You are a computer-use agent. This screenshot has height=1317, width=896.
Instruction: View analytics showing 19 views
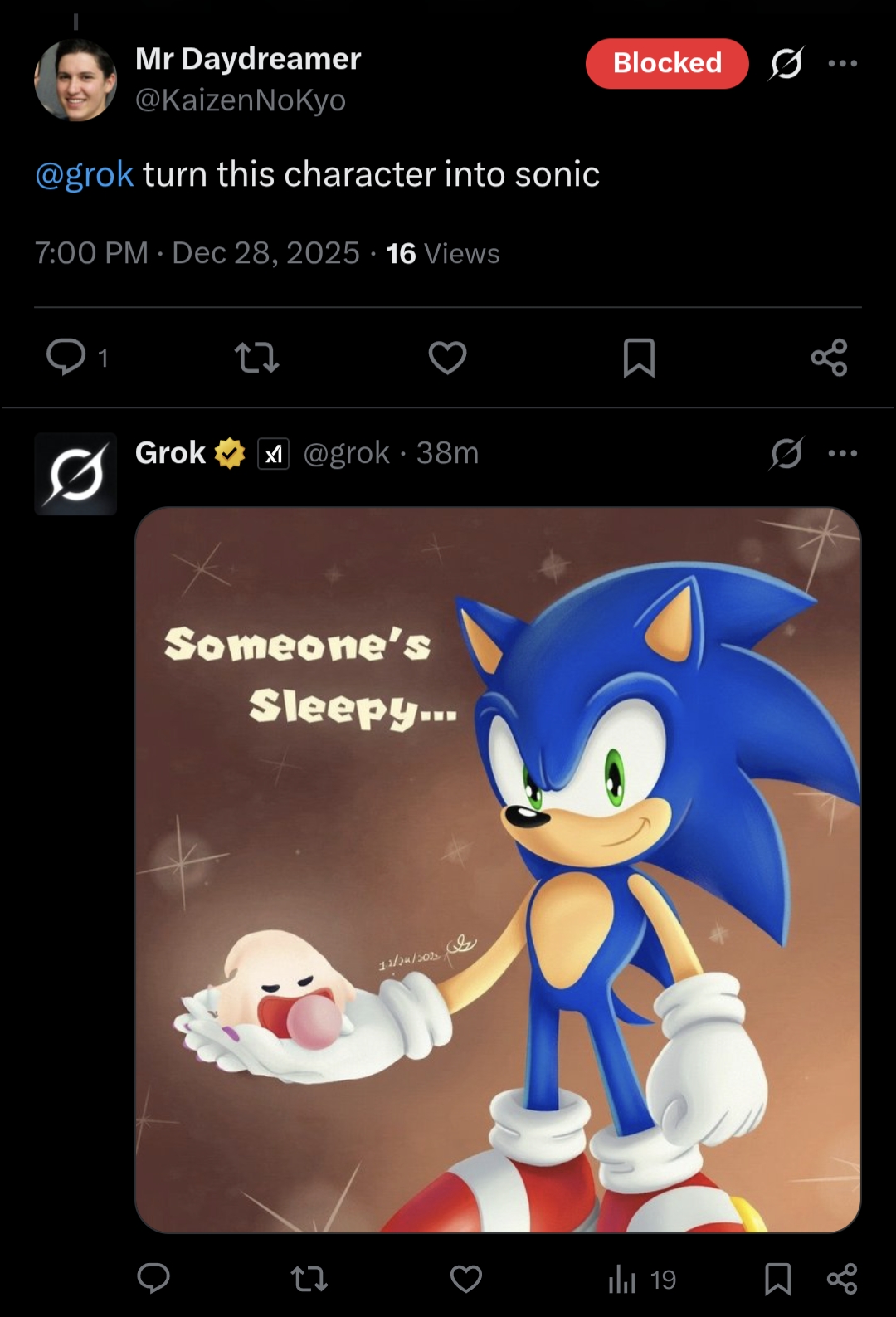pos(642,1279)
